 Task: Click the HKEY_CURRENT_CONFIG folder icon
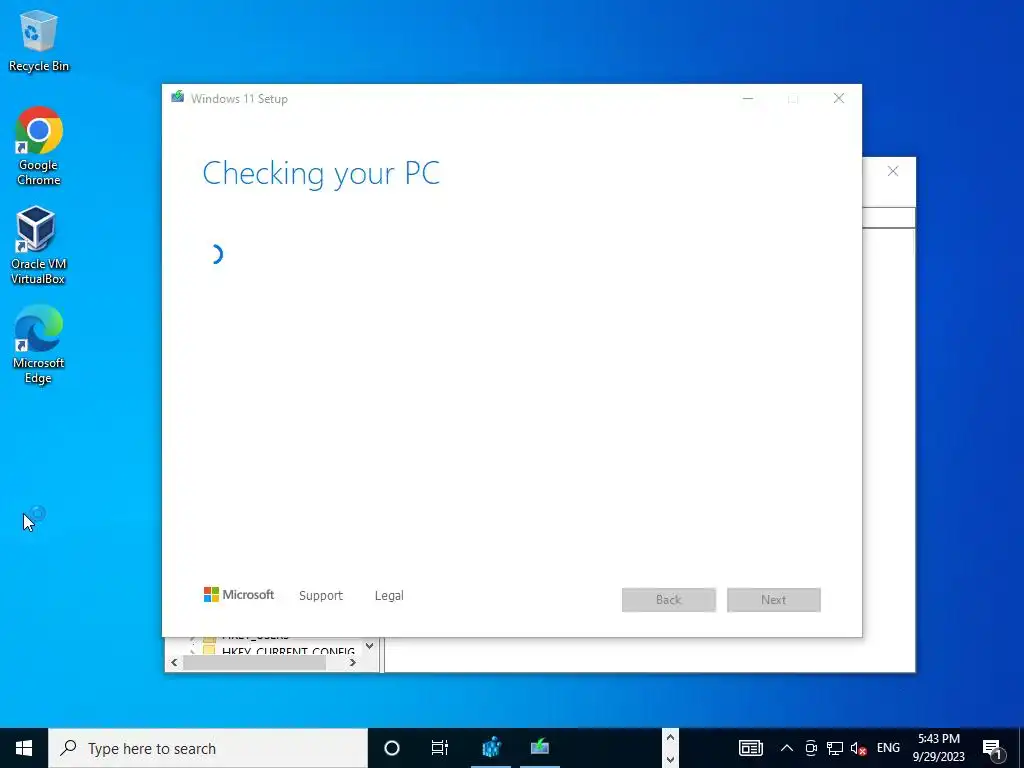pos(209,650)
